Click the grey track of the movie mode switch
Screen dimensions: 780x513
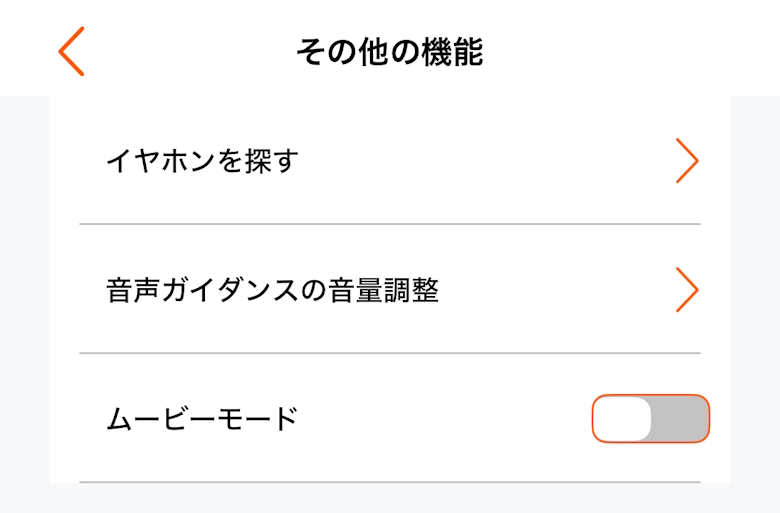pos(680,418)
